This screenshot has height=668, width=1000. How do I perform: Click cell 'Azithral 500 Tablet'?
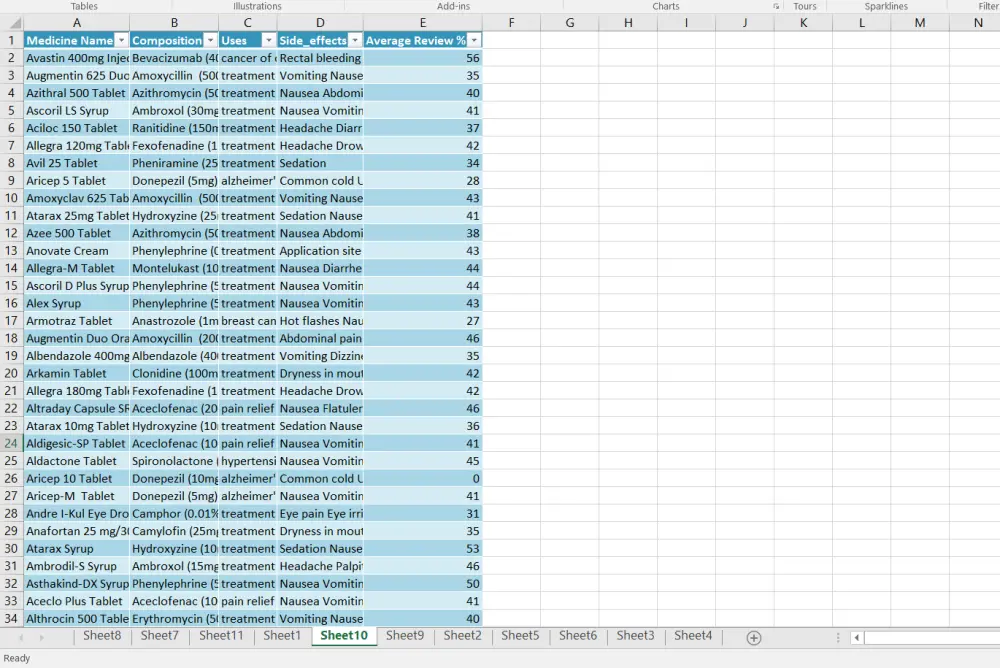coord(77,93)
